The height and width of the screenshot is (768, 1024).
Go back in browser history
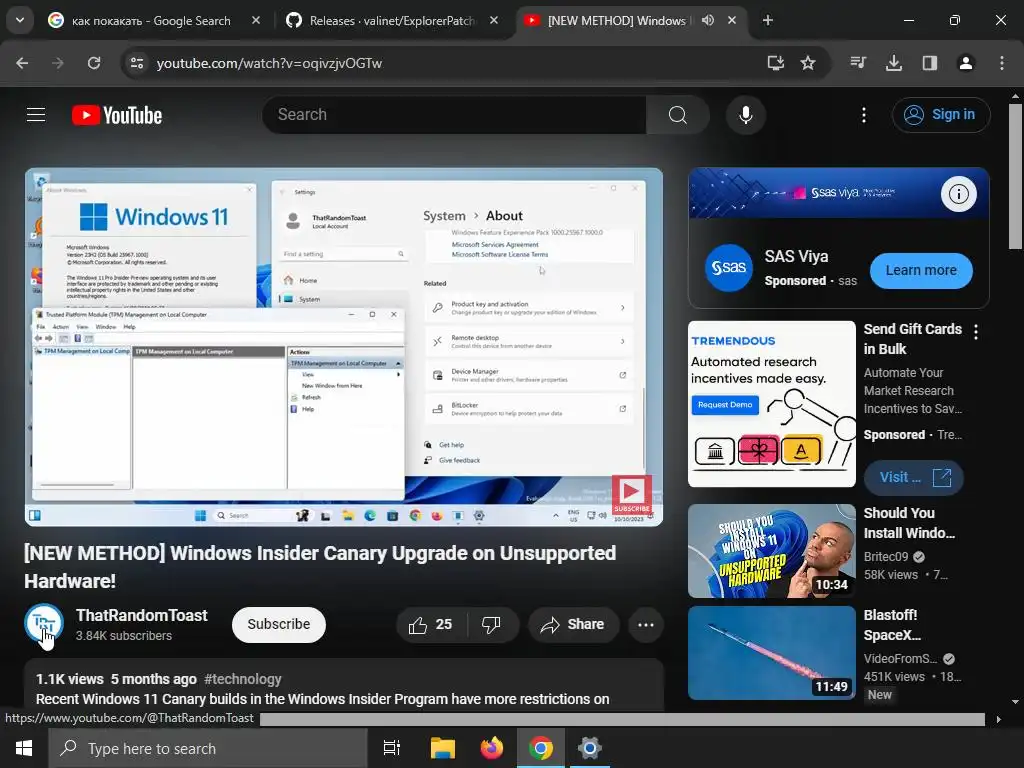tap(22, 63)
